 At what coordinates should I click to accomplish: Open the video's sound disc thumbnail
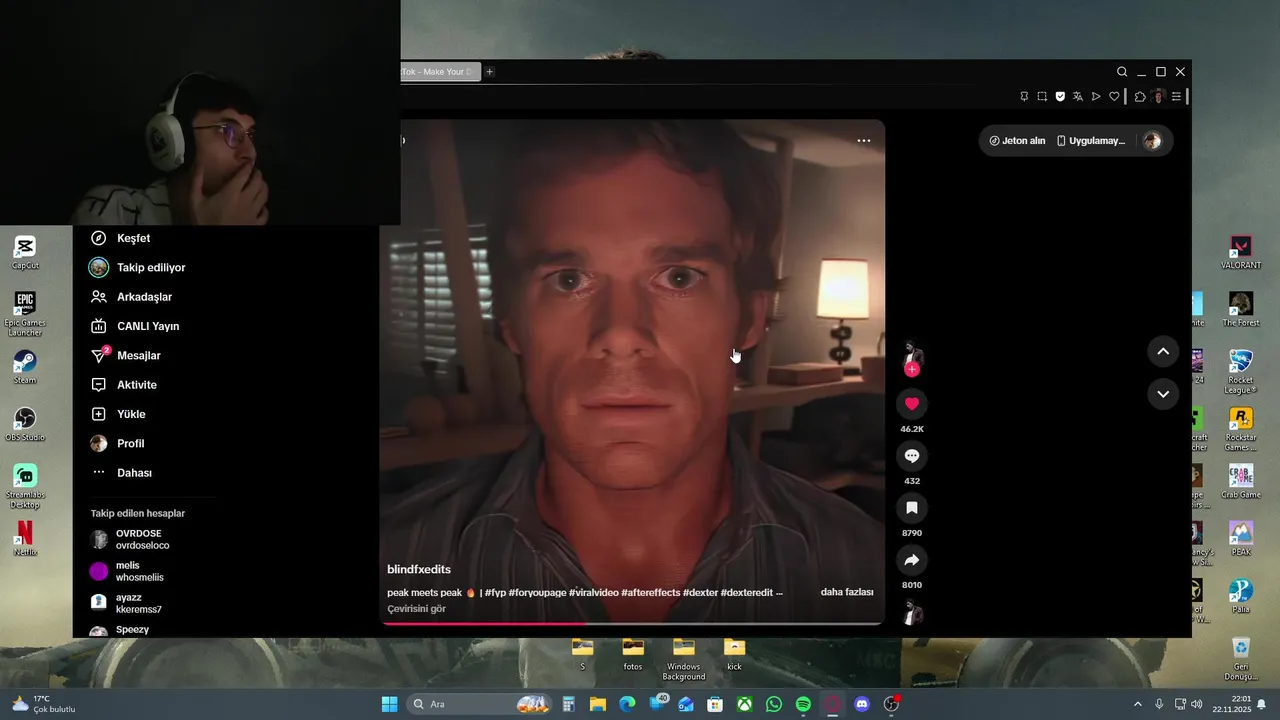912,612
